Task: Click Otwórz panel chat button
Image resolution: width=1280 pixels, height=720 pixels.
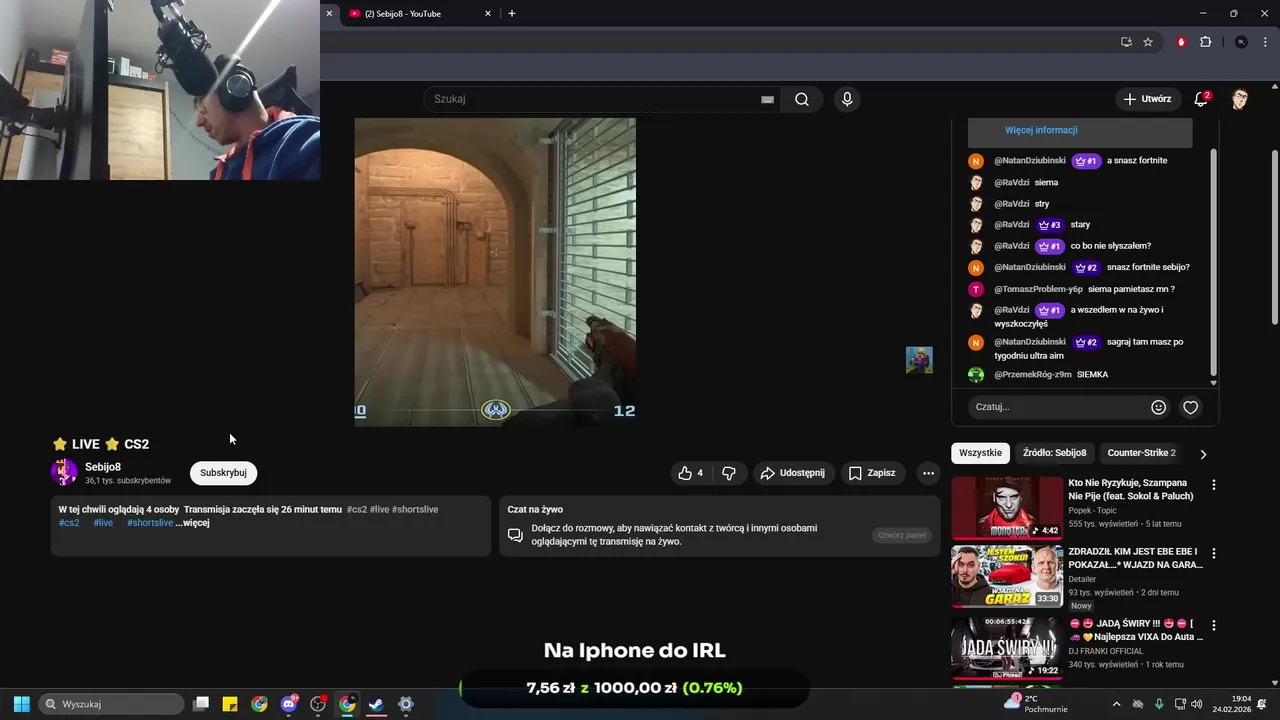Action: coord(902,535)
